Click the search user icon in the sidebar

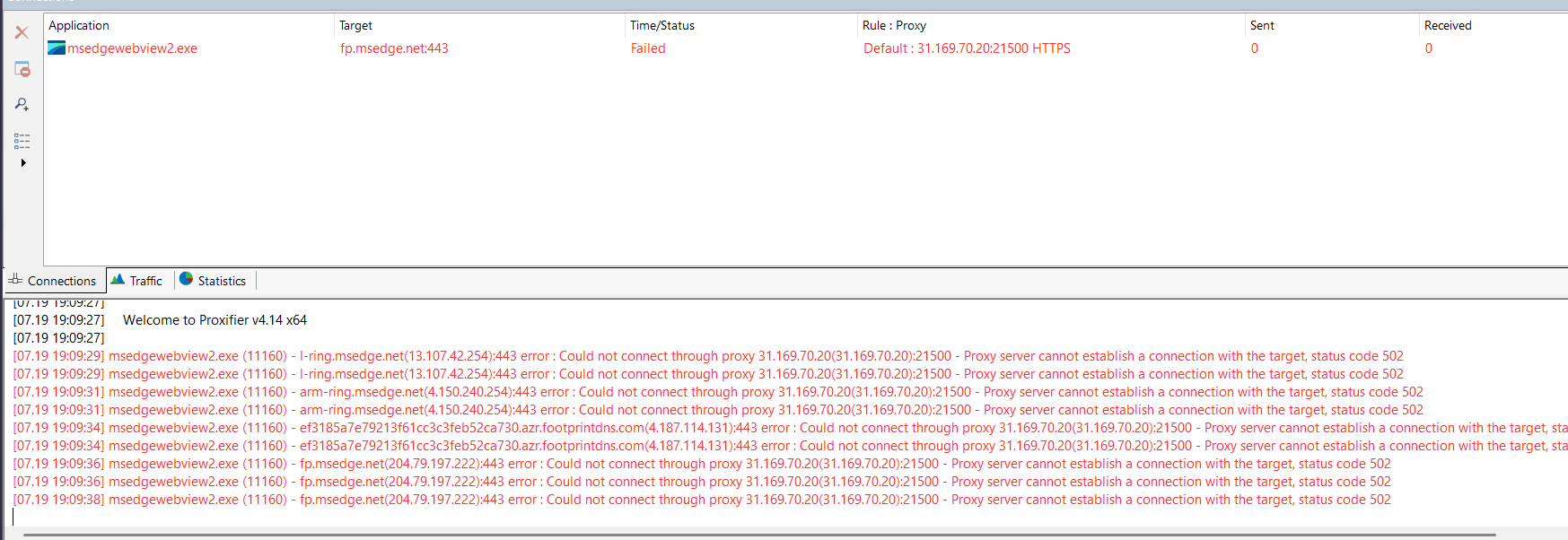[x=22, y=105]
